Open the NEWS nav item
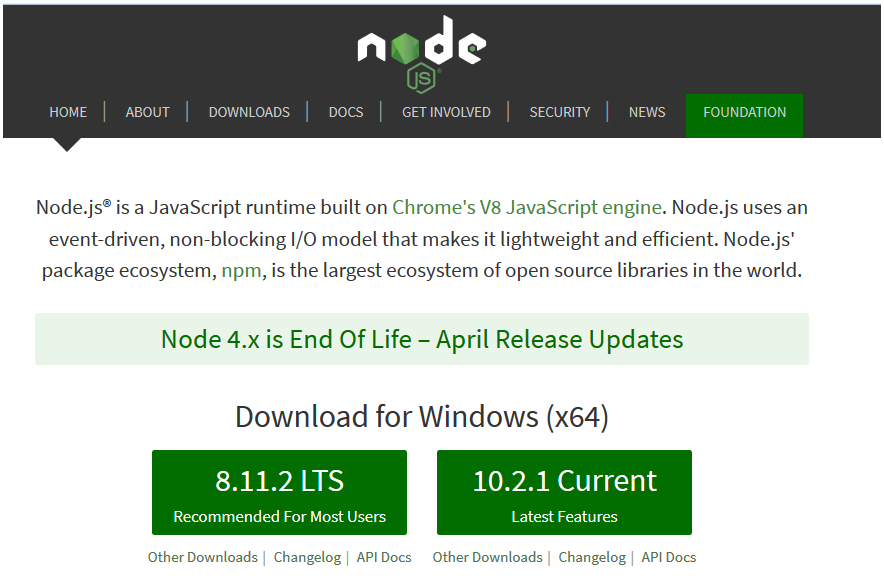The image size is (884, 581). click(647, 112)
